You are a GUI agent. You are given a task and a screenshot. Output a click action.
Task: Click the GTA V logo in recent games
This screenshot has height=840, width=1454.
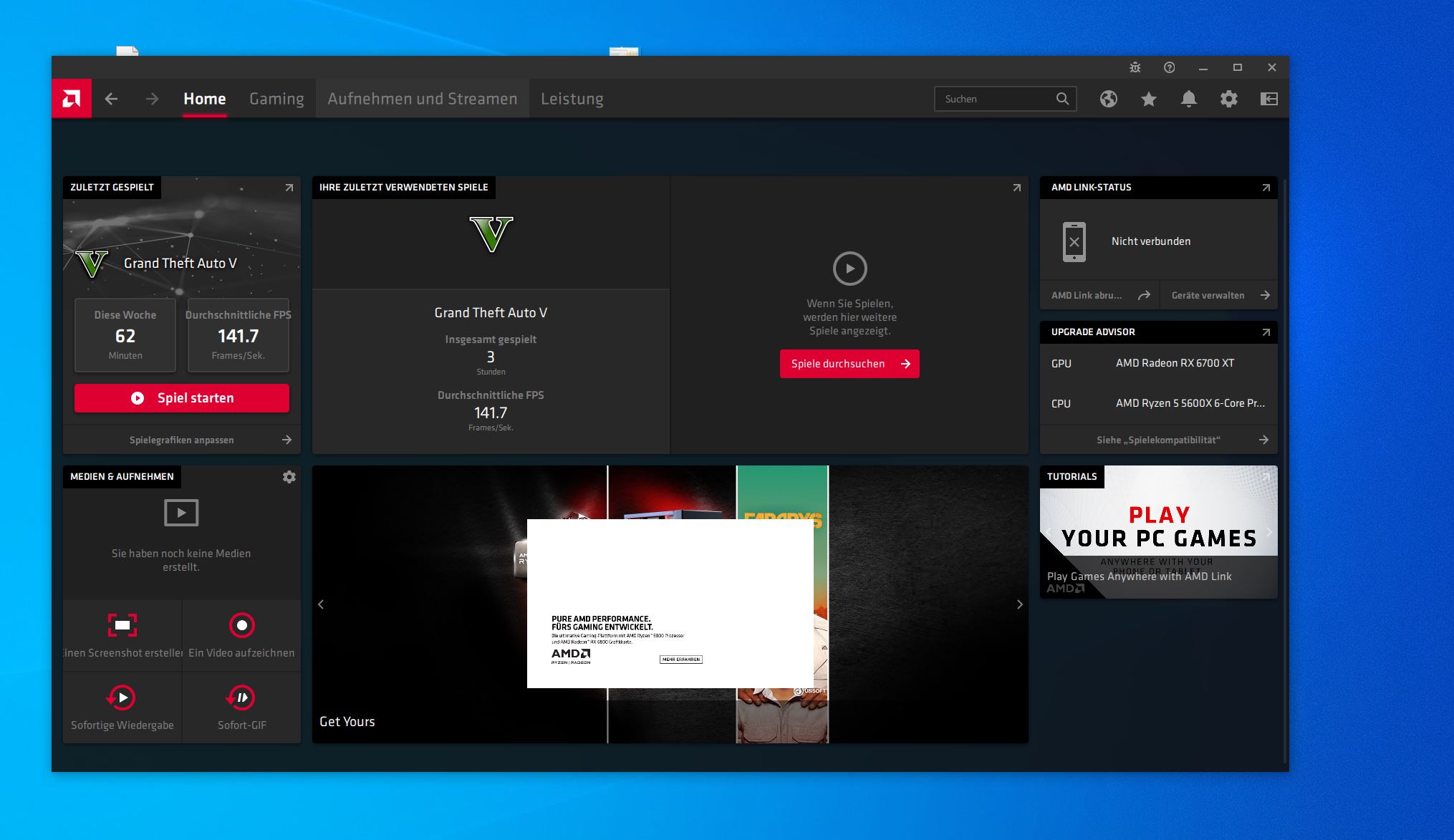pos(491,234)
